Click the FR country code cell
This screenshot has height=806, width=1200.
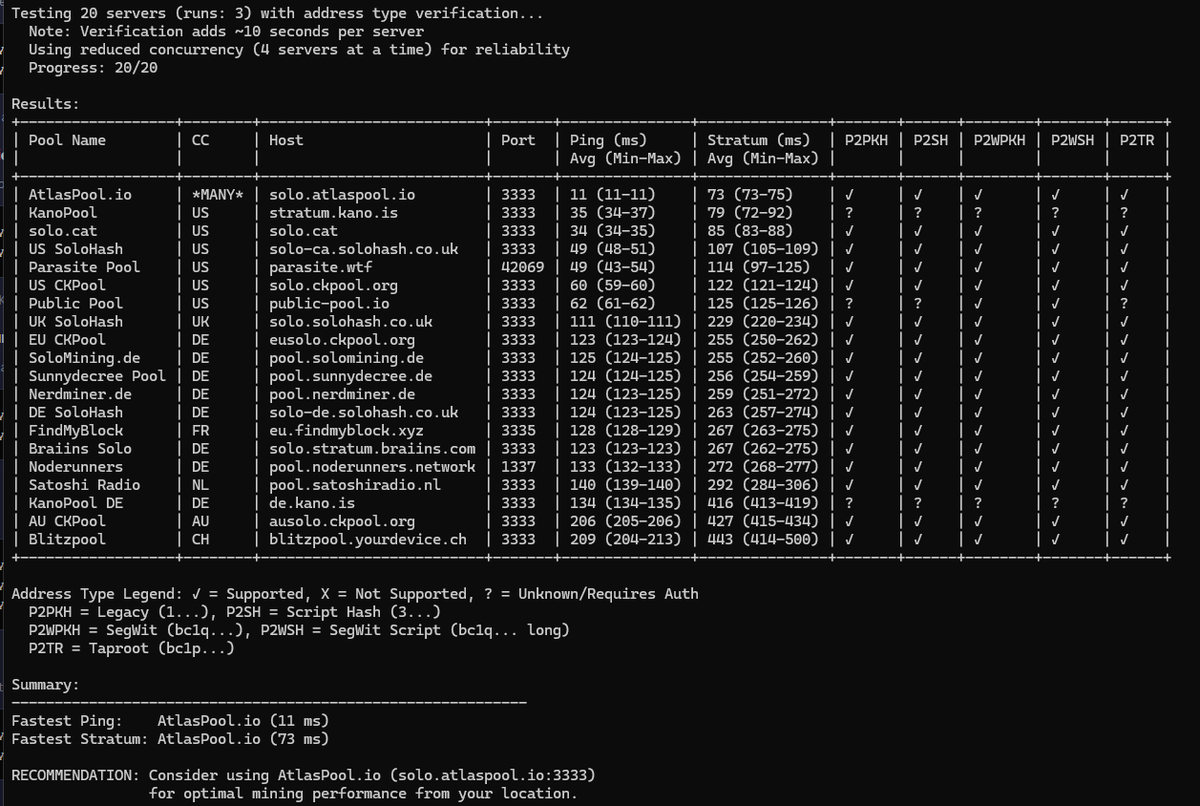click(200, 430)
